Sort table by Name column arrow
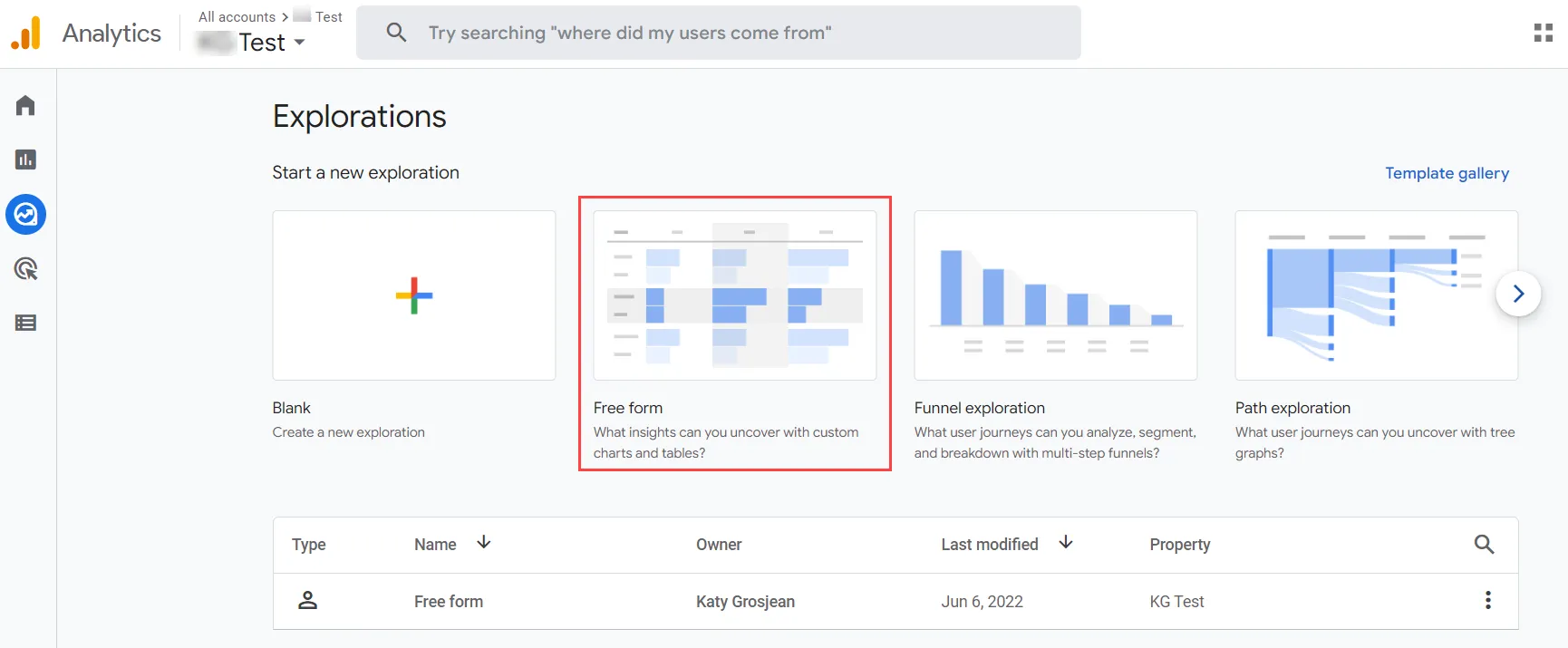The height and width of the screenshot is (648, 1568). 484,542
